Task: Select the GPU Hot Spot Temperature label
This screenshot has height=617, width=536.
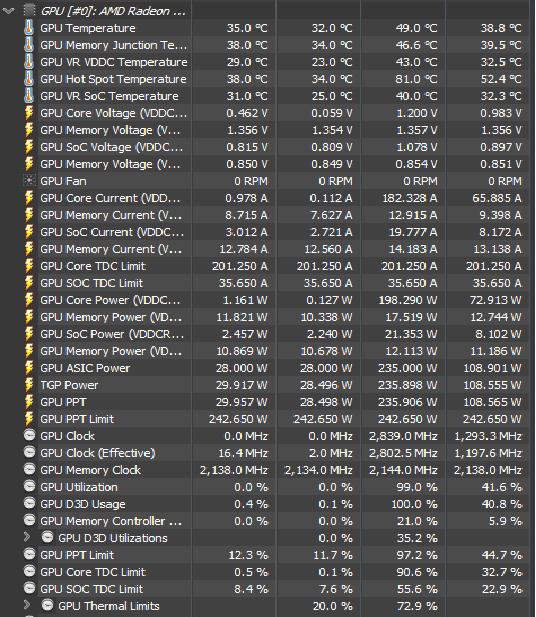Action: coord(113,79)
